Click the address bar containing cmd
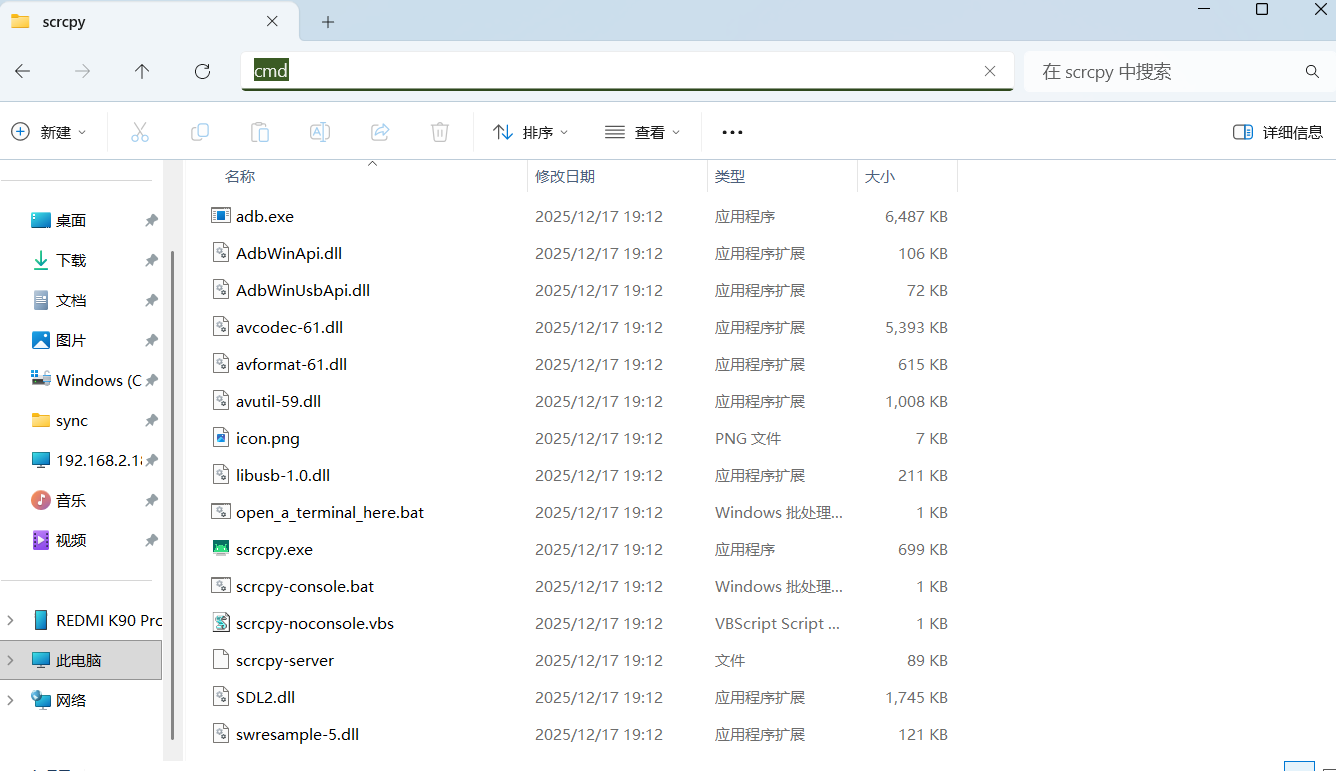Image resolution: width=1336 pixels, height=771 pixels. point(627,71)
